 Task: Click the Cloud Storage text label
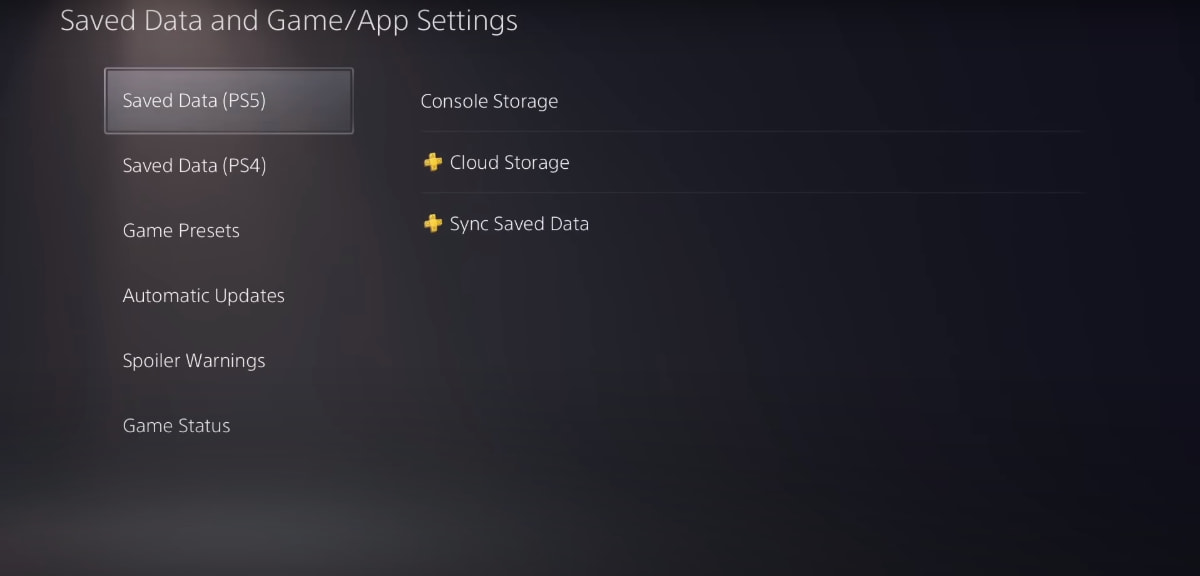point(509,162)
